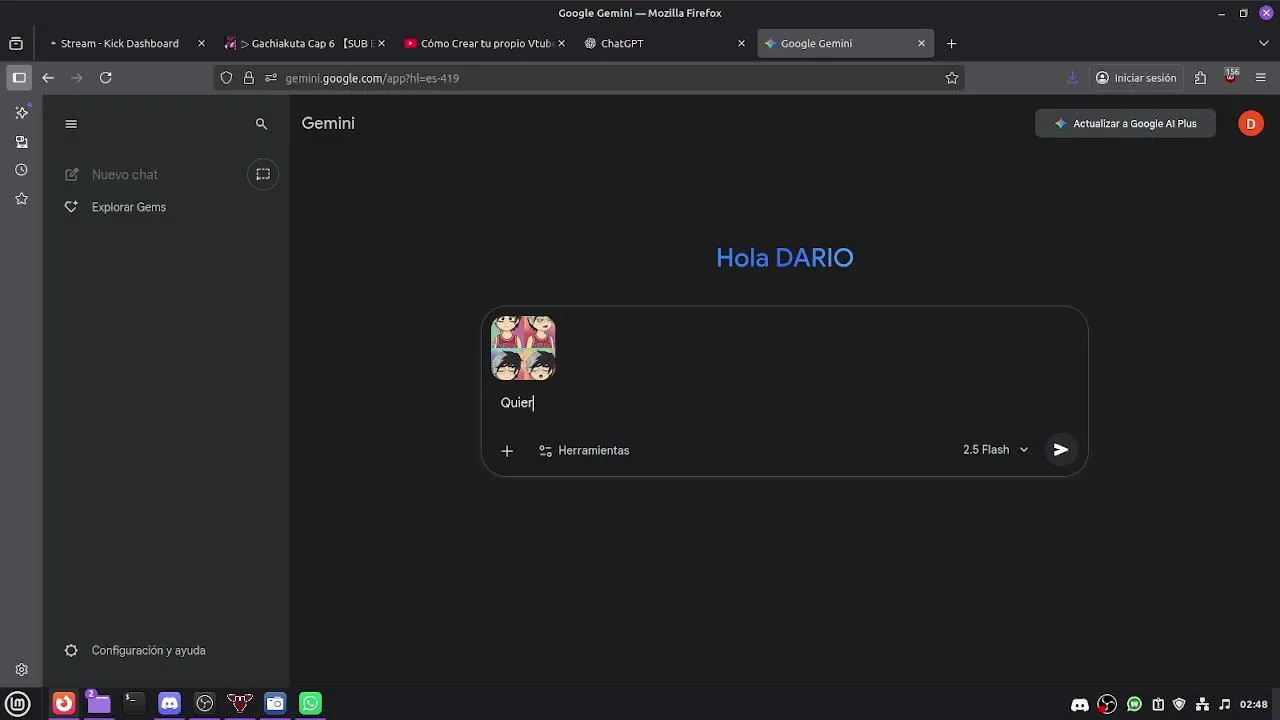Open history clock icon in sidebar
This screenshot has width=1280, height=720.
point(21,170)
